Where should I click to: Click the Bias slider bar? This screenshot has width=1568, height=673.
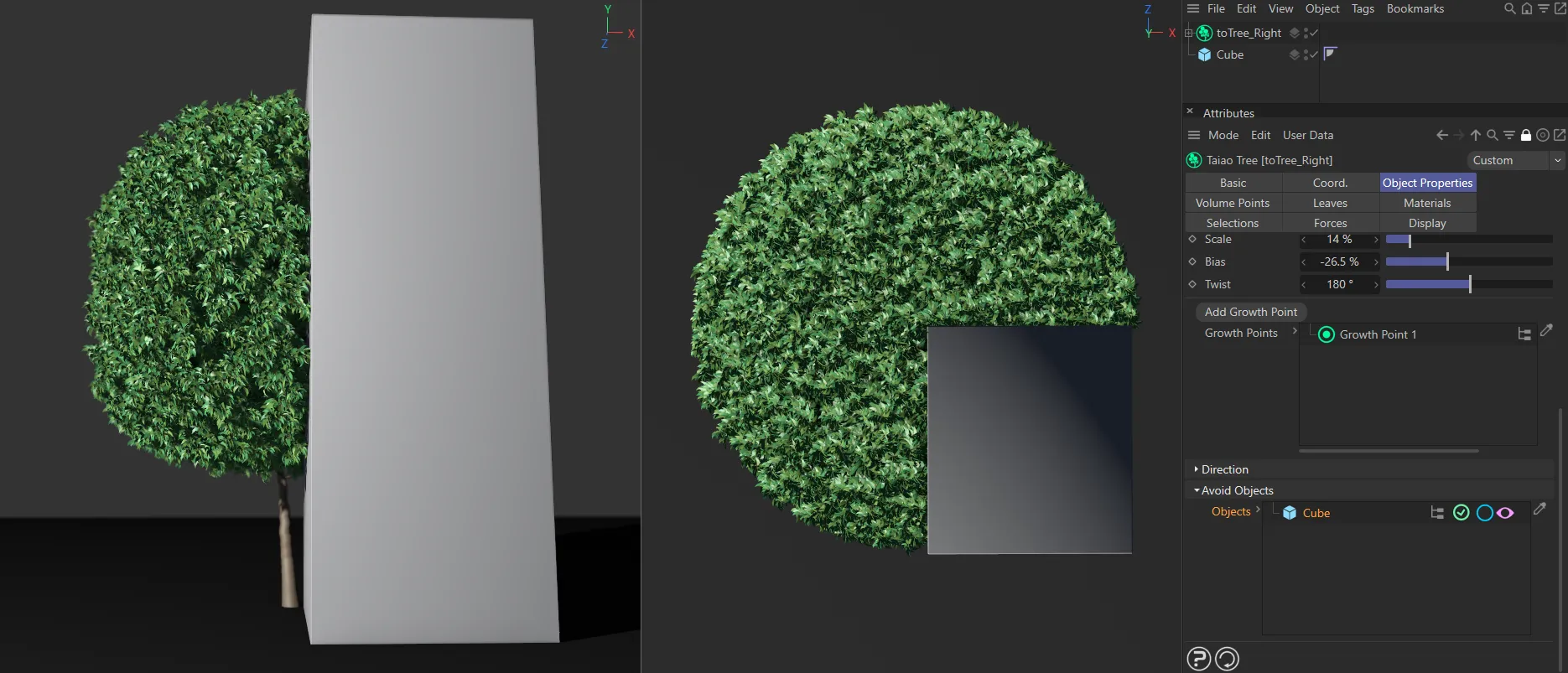click(1468, 262)
